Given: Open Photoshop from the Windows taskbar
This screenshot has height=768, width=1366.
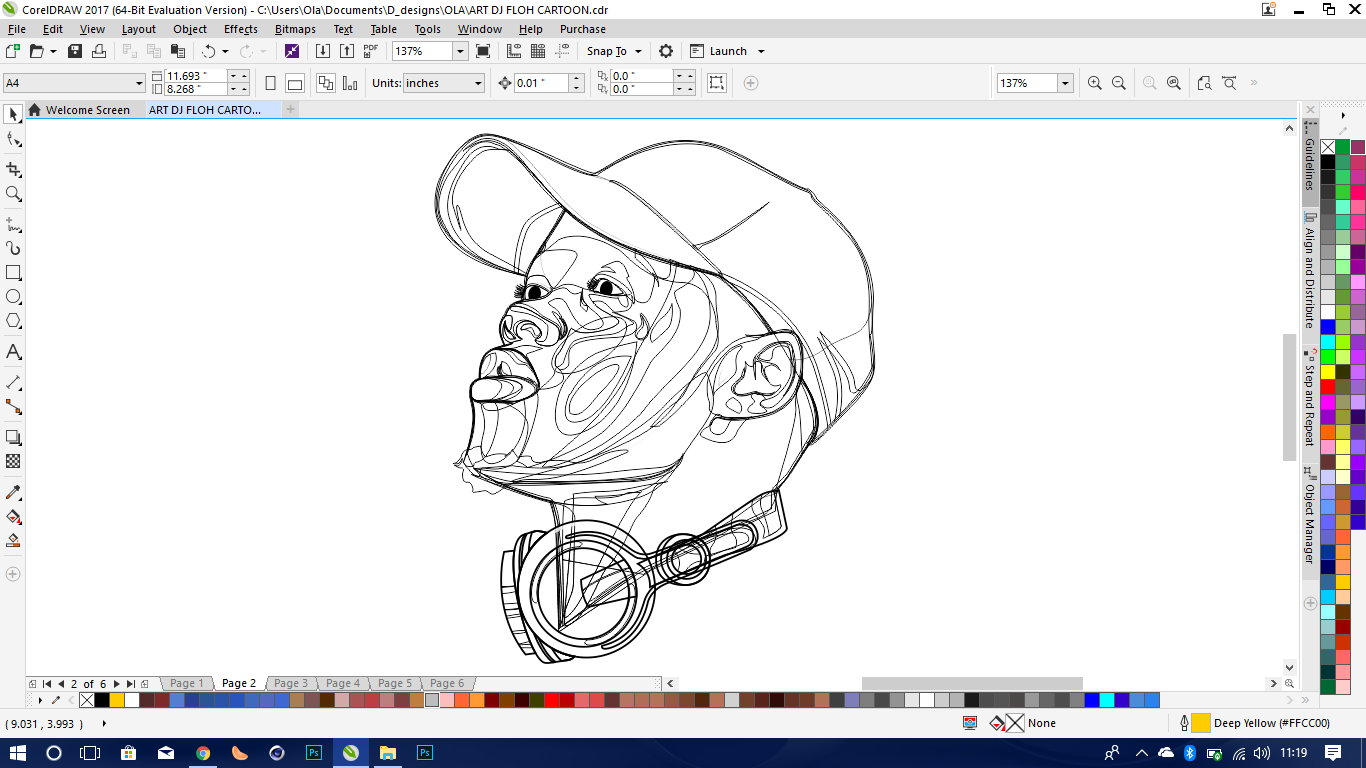Looking at the screenshot, I should [313, 752].
